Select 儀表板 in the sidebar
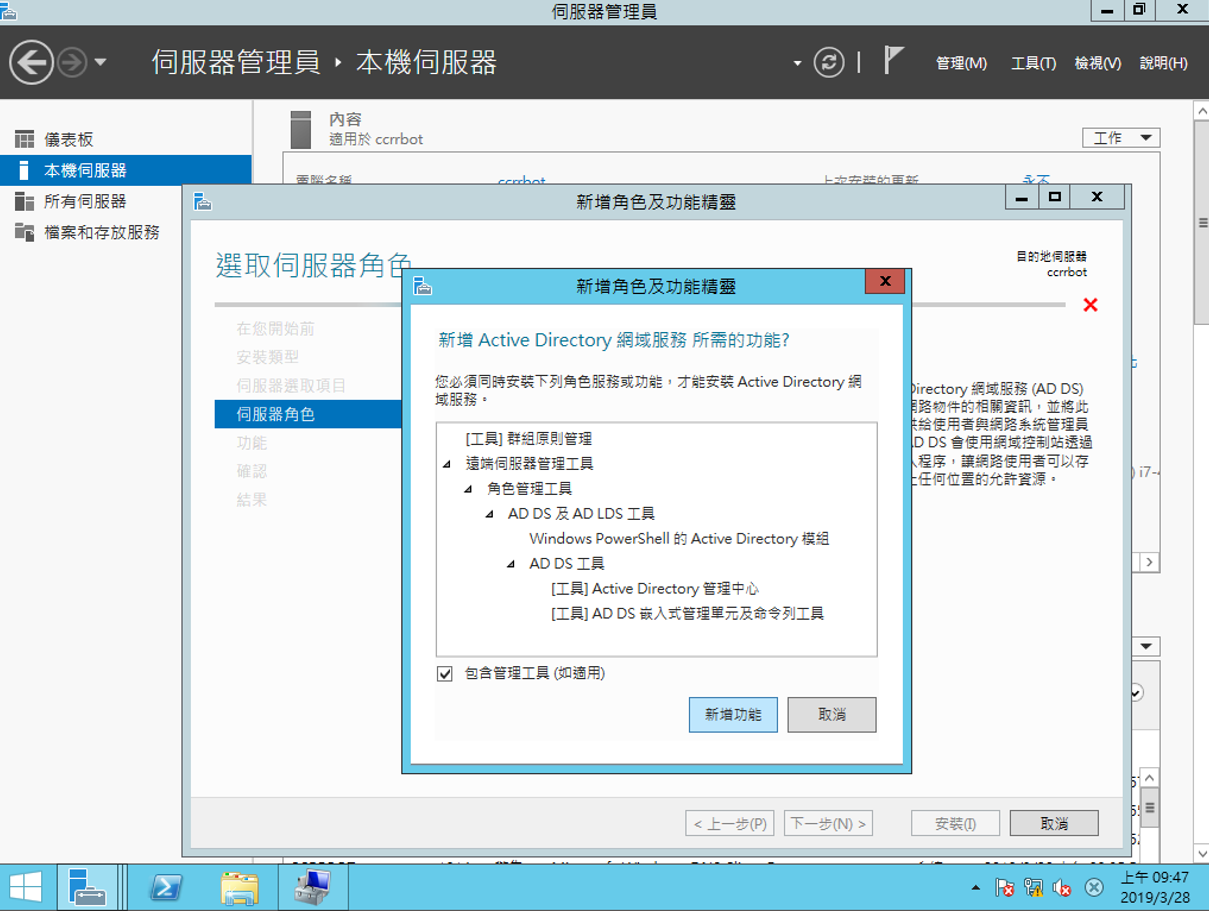 click(x=126, y=140)
